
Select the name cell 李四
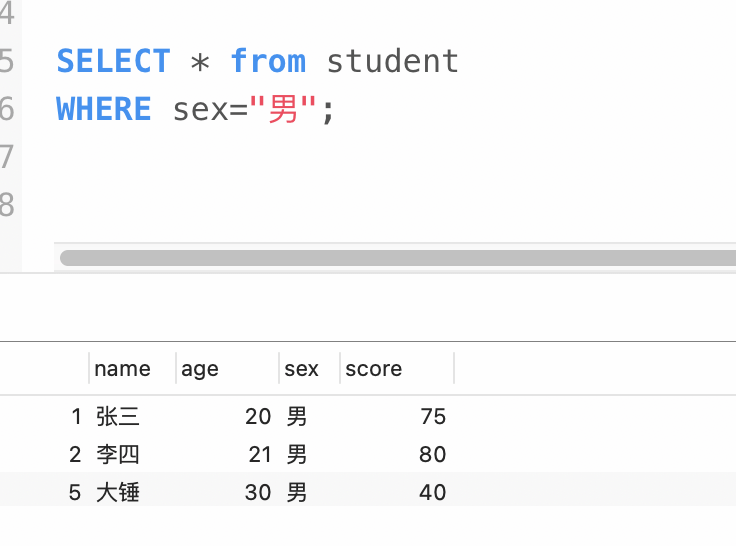click(x=118, y=455)
